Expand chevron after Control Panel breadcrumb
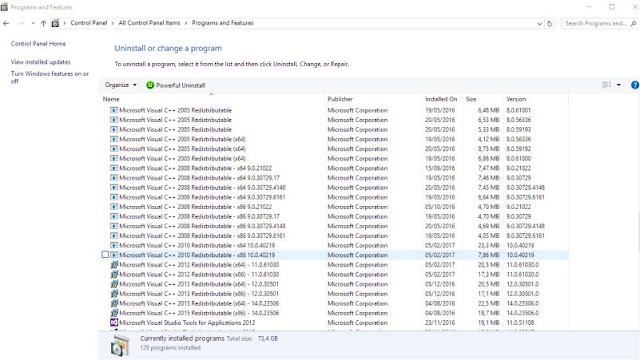This screenshot has height=360, width=640. [x=113, y=23]
